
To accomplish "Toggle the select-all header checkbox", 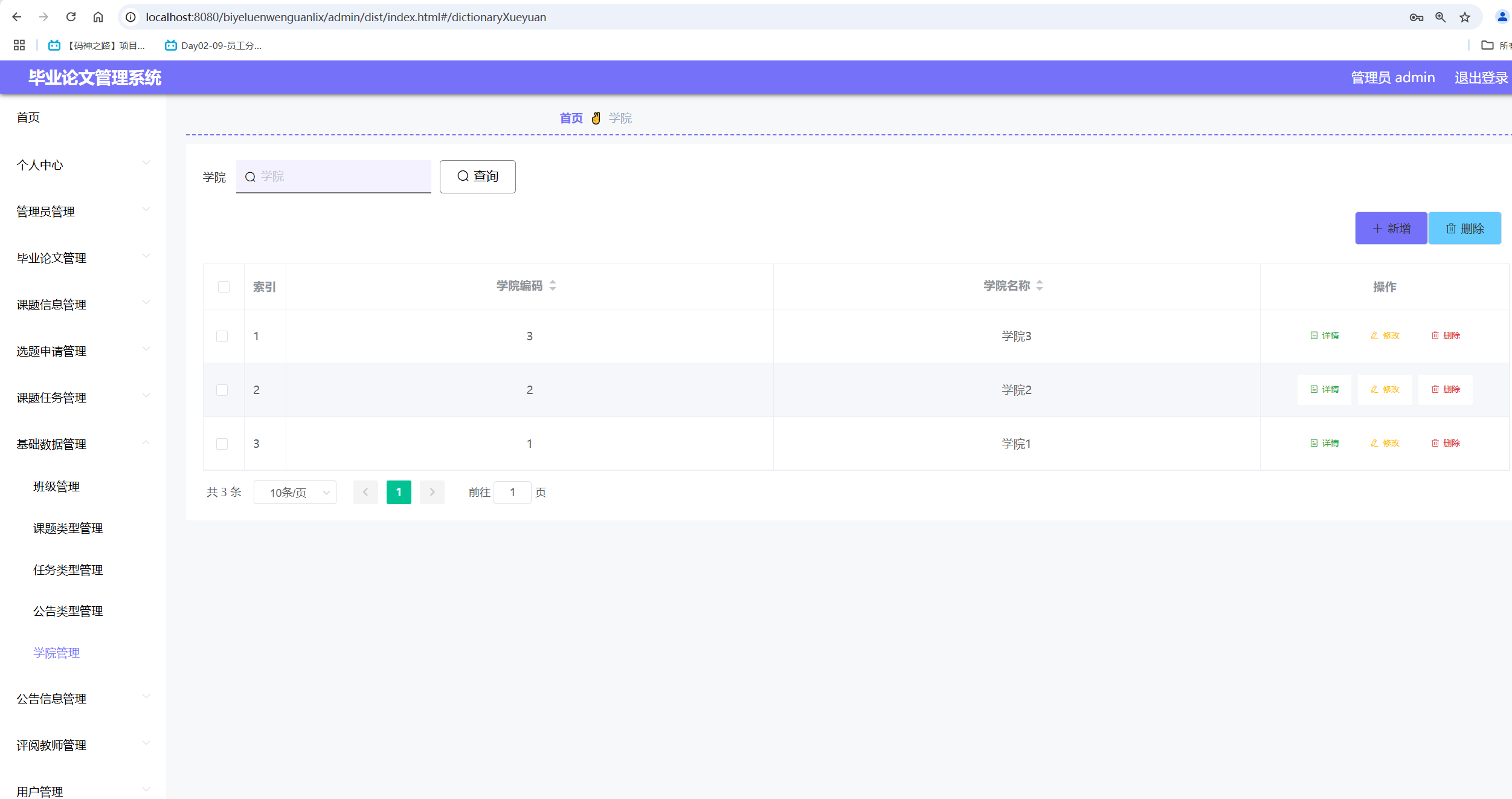I will pos(224,286).
